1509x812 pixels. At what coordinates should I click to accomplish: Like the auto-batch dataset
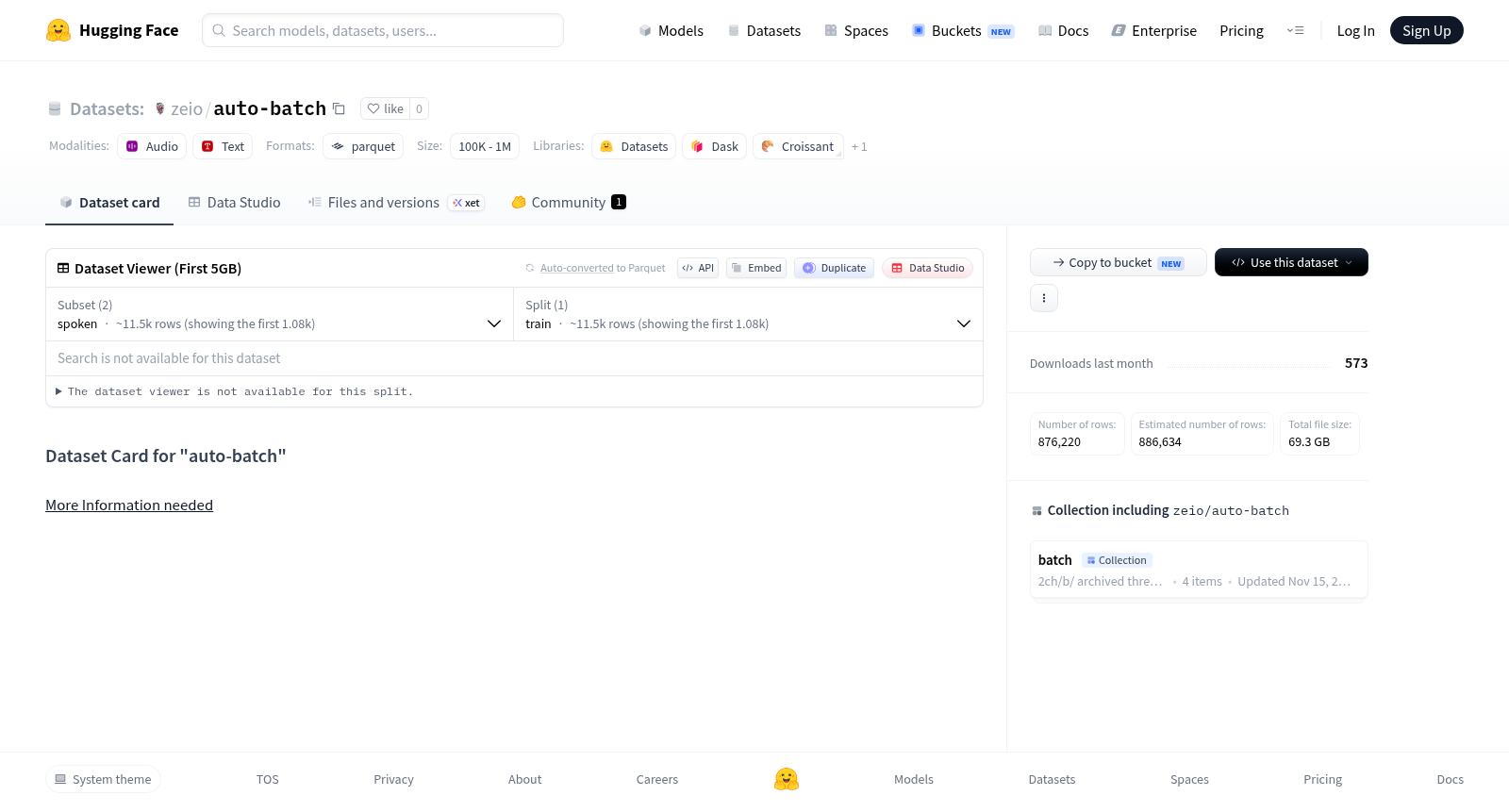(x=386, y=108)
